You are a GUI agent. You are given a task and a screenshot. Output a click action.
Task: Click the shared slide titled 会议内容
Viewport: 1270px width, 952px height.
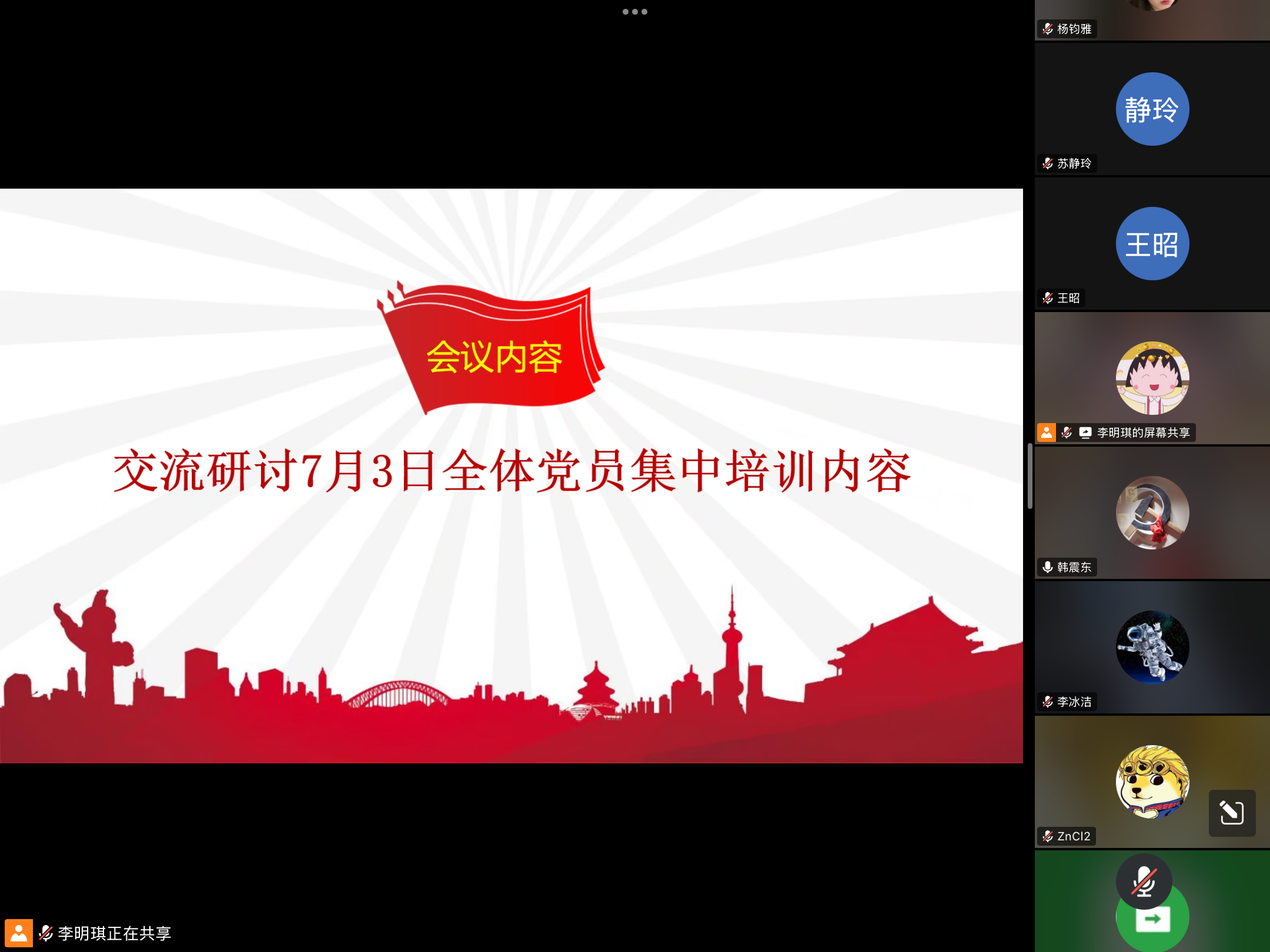coord(511,475)
